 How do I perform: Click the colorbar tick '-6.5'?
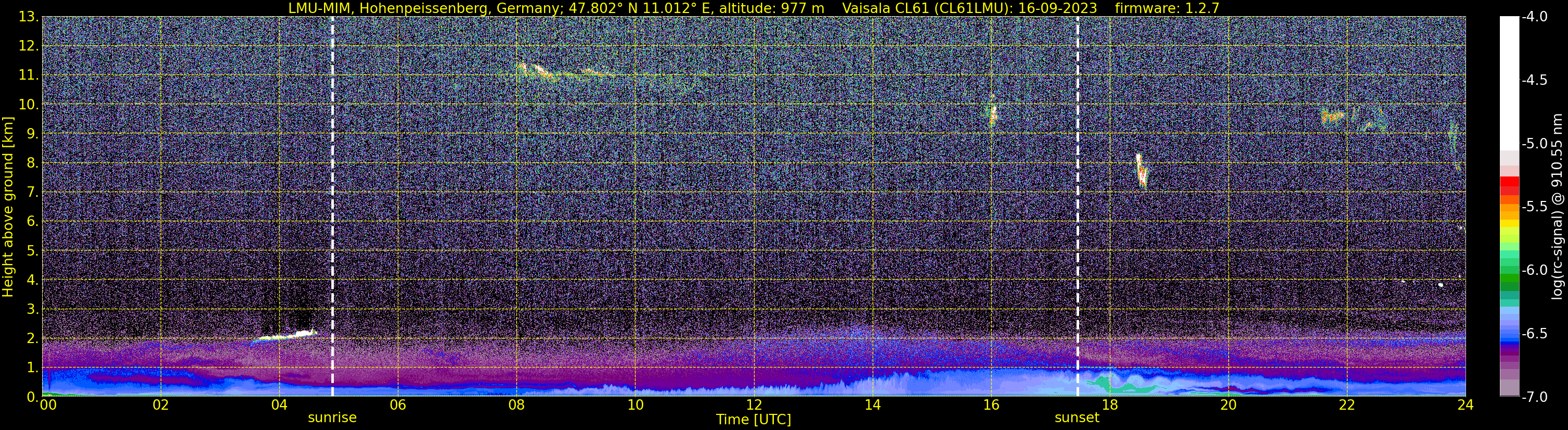[1535, 334]
